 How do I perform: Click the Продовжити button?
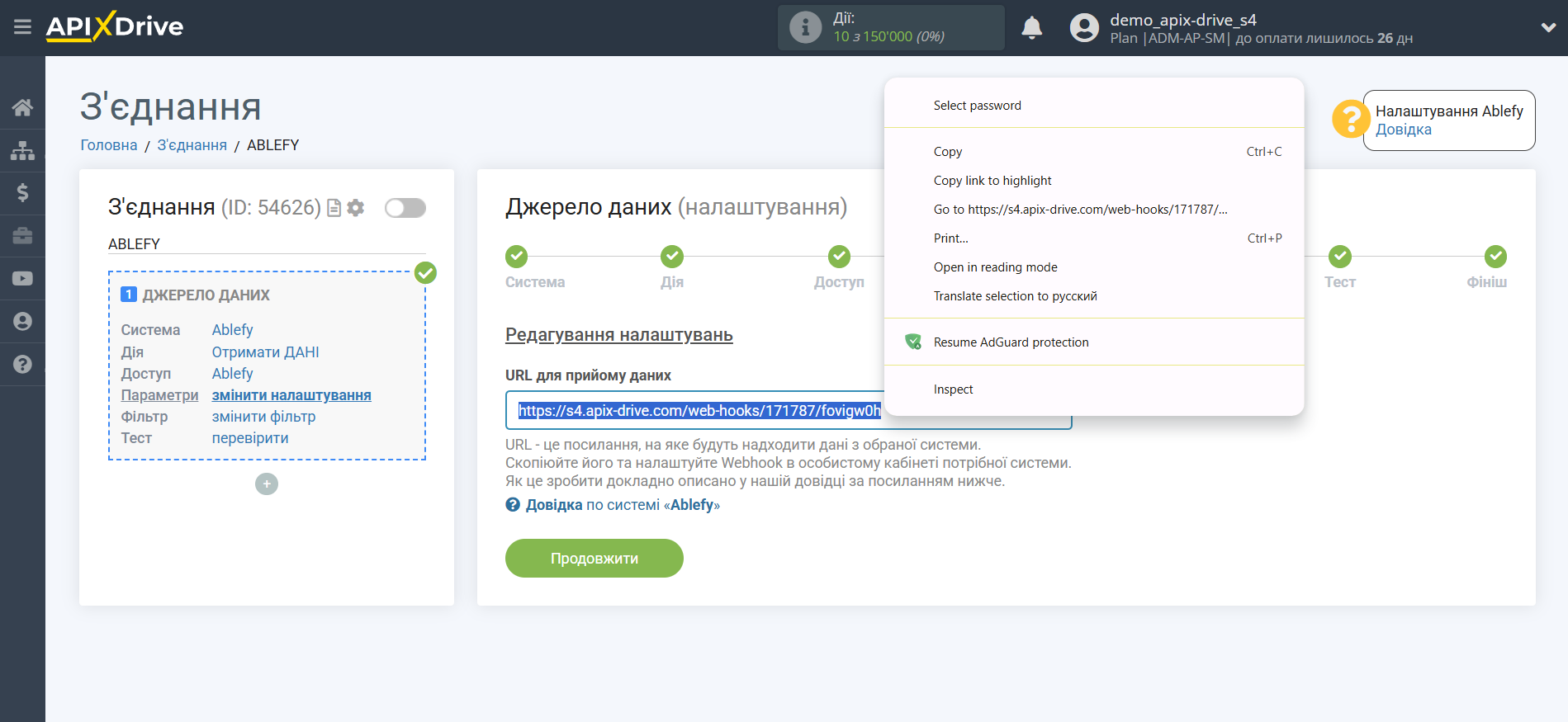595,559
